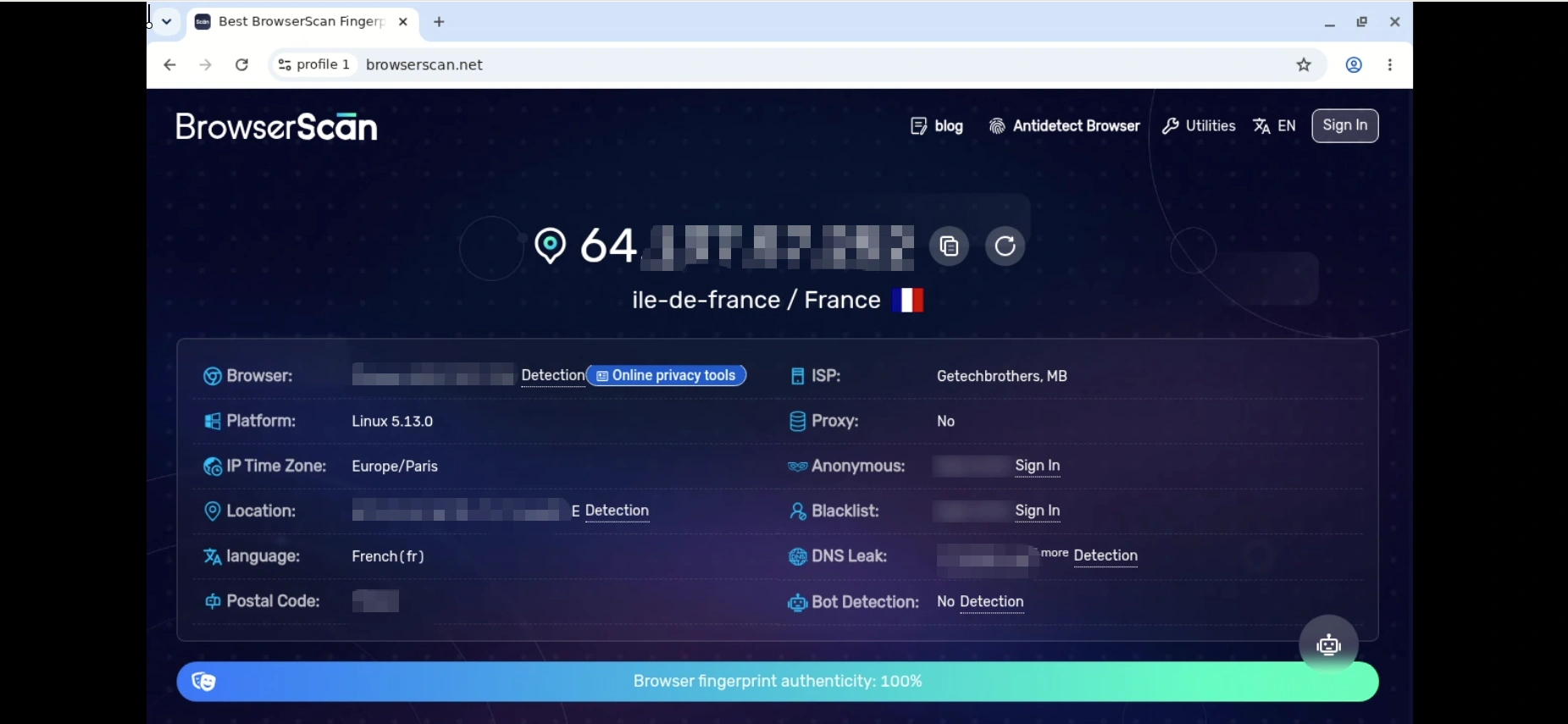Screen dimensions: 1568x724
Task: Sign In to view Blacklist status
Action: click(x=1037, y=511)
